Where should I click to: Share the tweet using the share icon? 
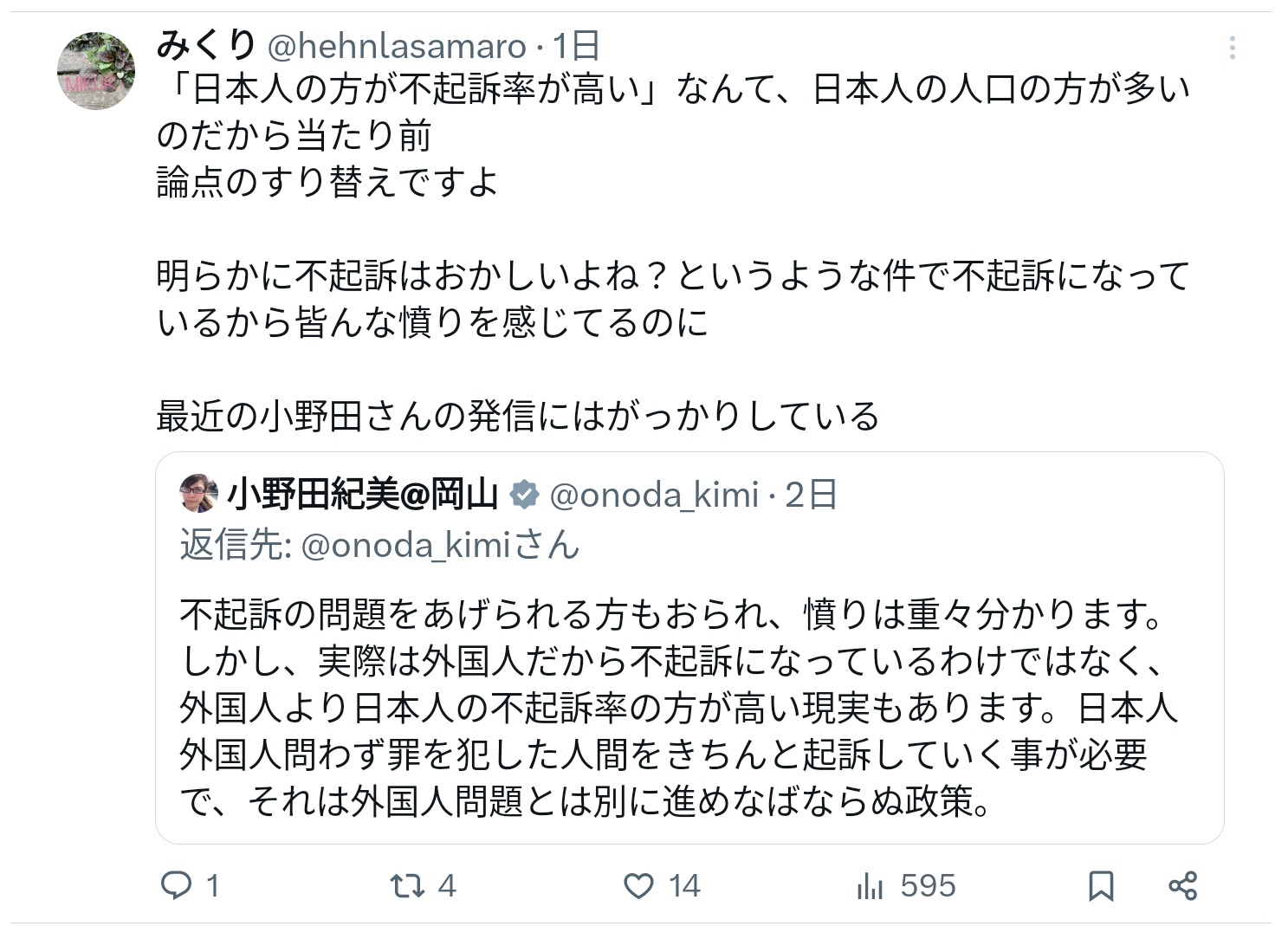[1182, 885]
